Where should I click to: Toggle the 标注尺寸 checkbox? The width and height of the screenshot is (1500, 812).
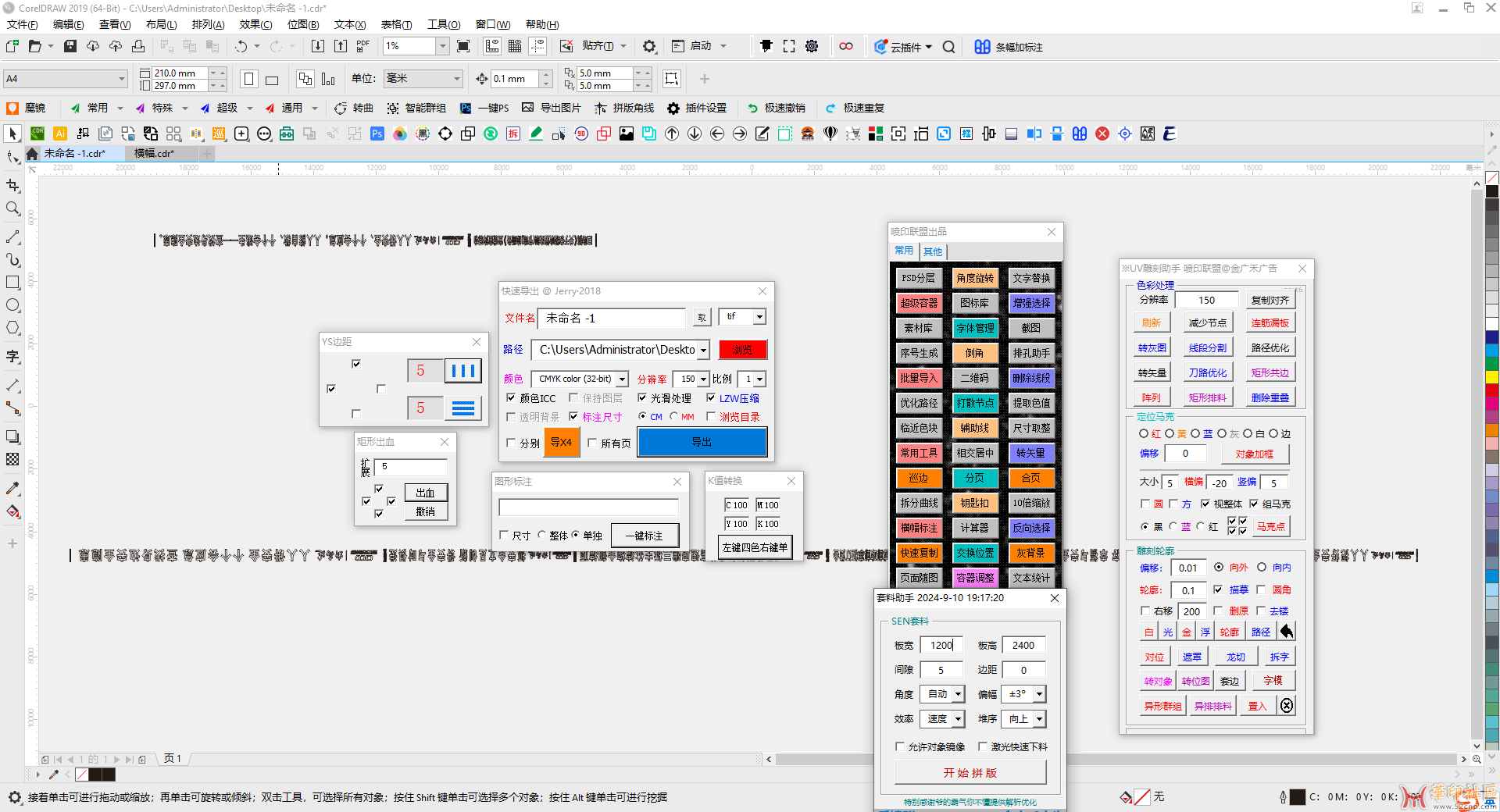click(x=573, y=417)
